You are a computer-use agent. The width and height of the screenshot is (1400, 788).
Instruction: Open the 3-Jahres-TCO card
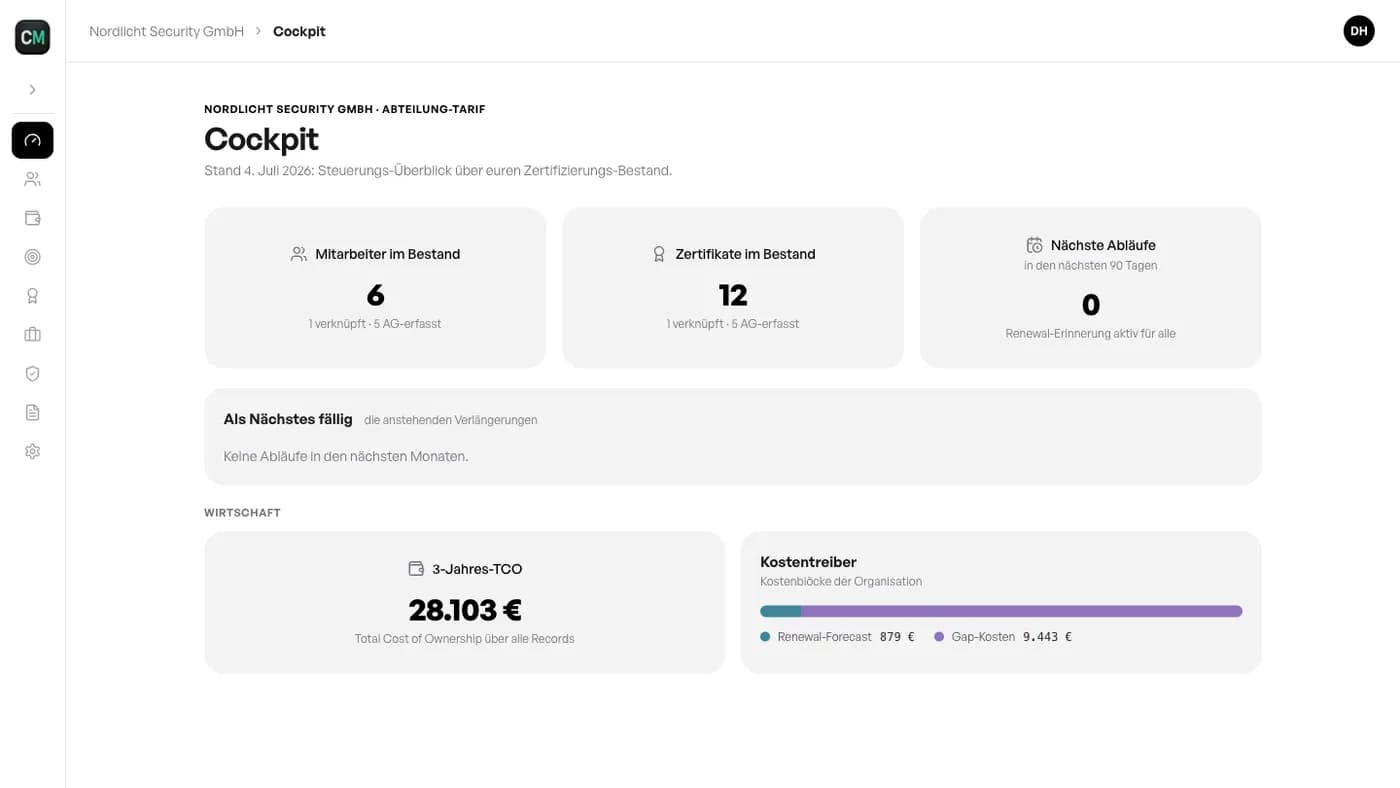464,602
